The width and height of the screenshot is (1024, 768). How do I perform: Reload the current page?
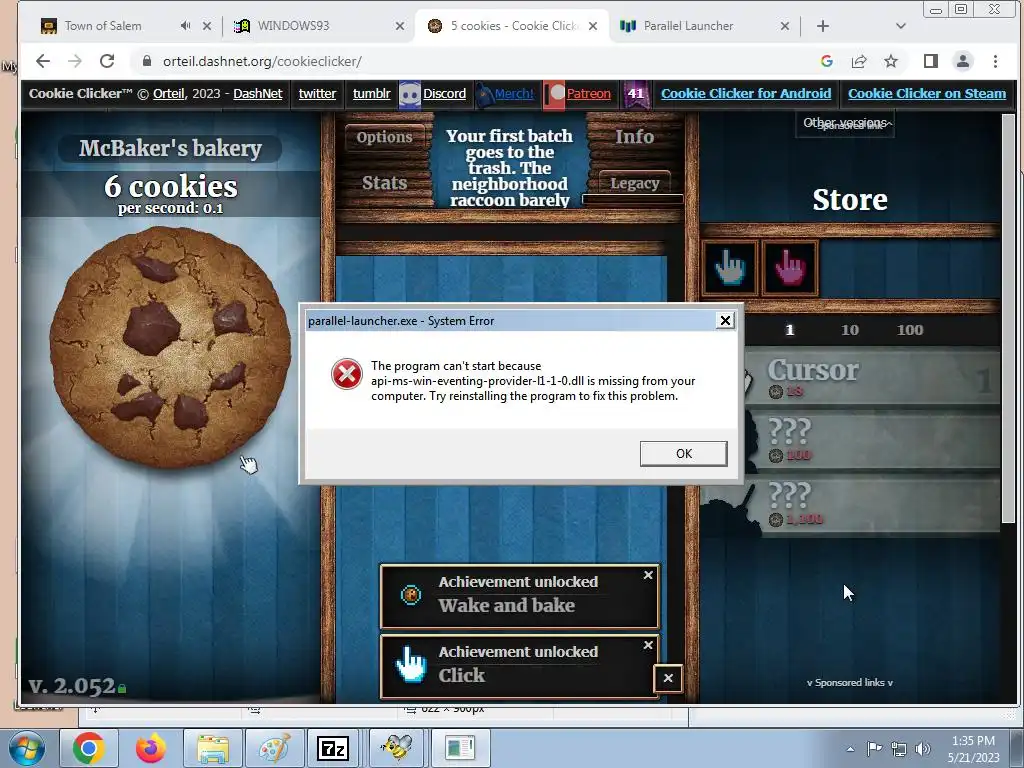(x=107, y=61)
